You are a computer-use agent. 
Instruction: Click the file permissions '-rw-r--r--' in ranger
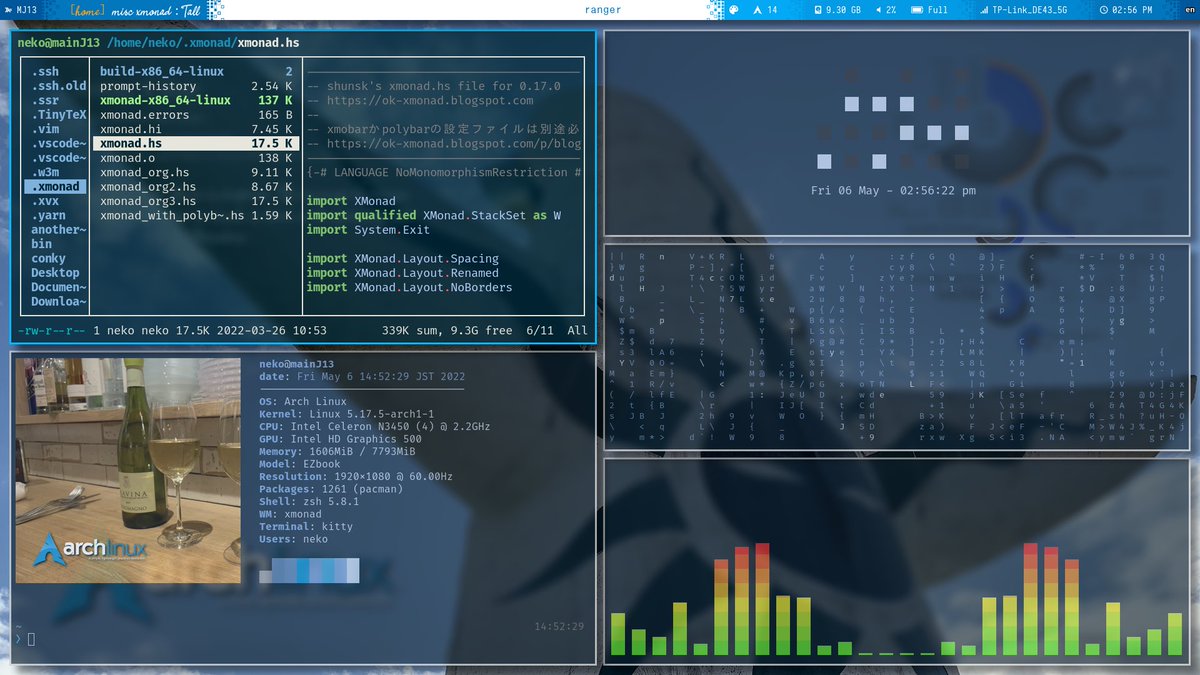[51, 330]
